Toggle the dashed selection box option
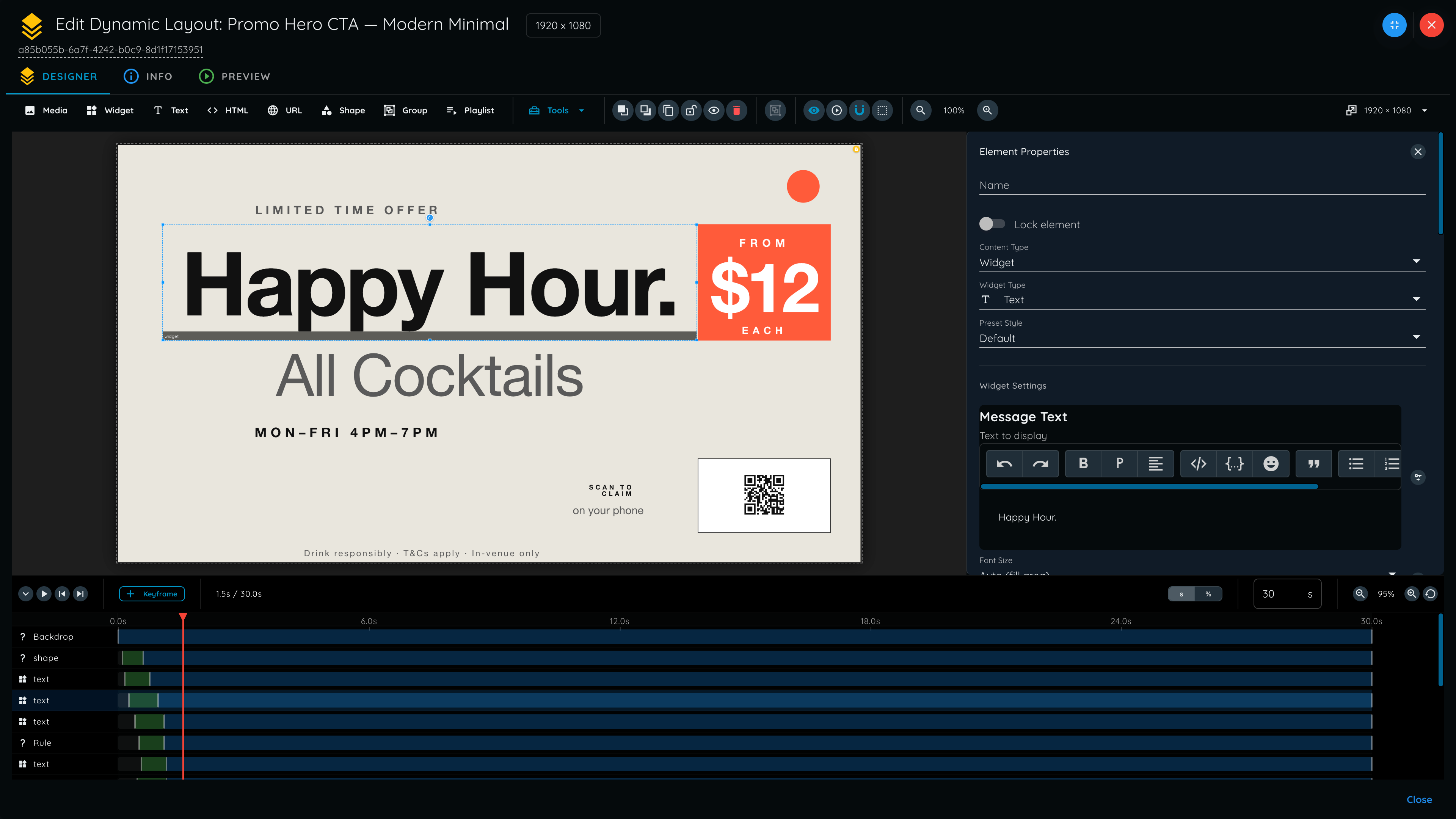The height and width of the screenshot is (819, 1456). (x=882, y=110)
